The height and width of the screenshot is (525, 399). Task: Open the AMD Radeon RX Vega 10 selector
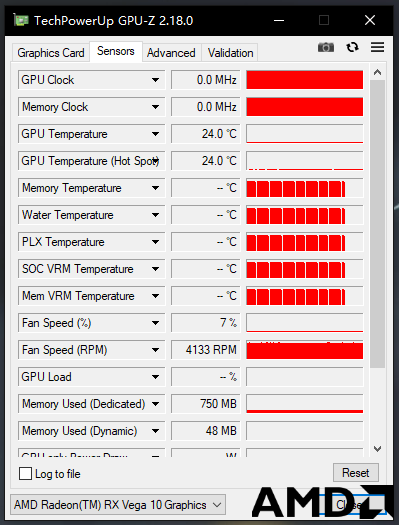(118, 505)
